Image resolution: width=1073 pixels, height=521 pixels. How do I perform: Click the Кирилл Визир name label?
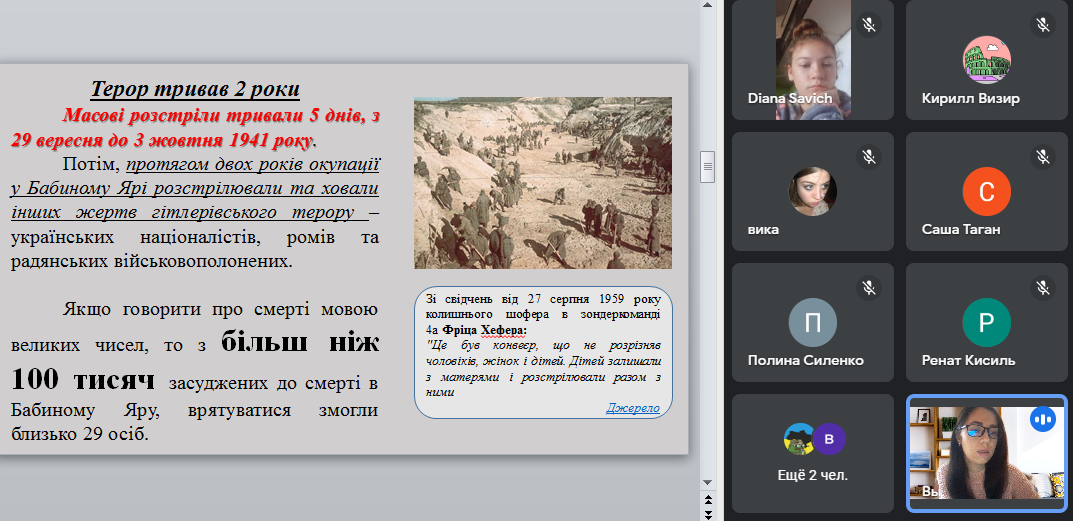tap(970, 98)
